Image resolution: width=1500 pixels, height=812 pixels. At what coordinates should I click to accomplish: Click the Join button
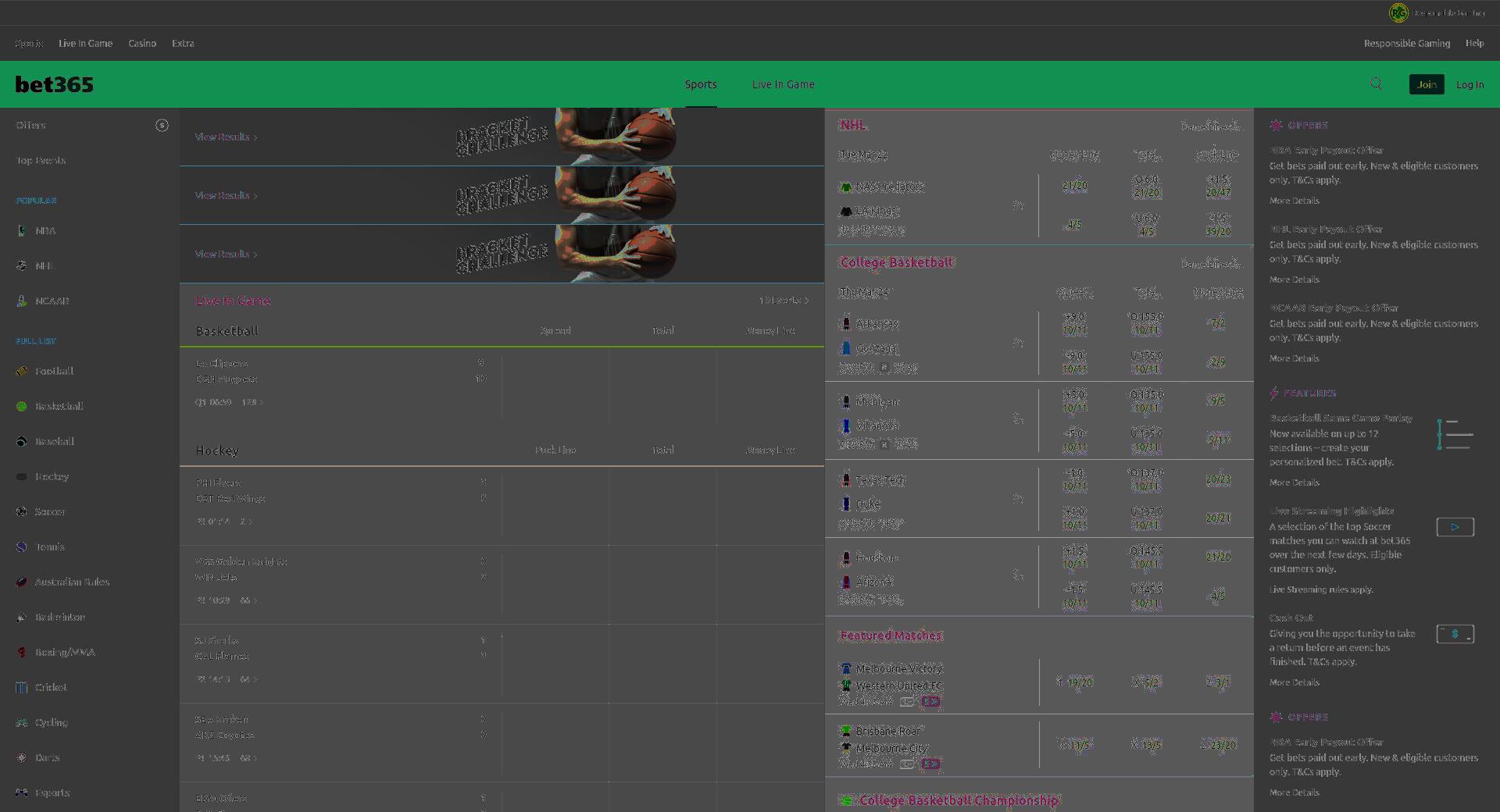click(1427, 84)
